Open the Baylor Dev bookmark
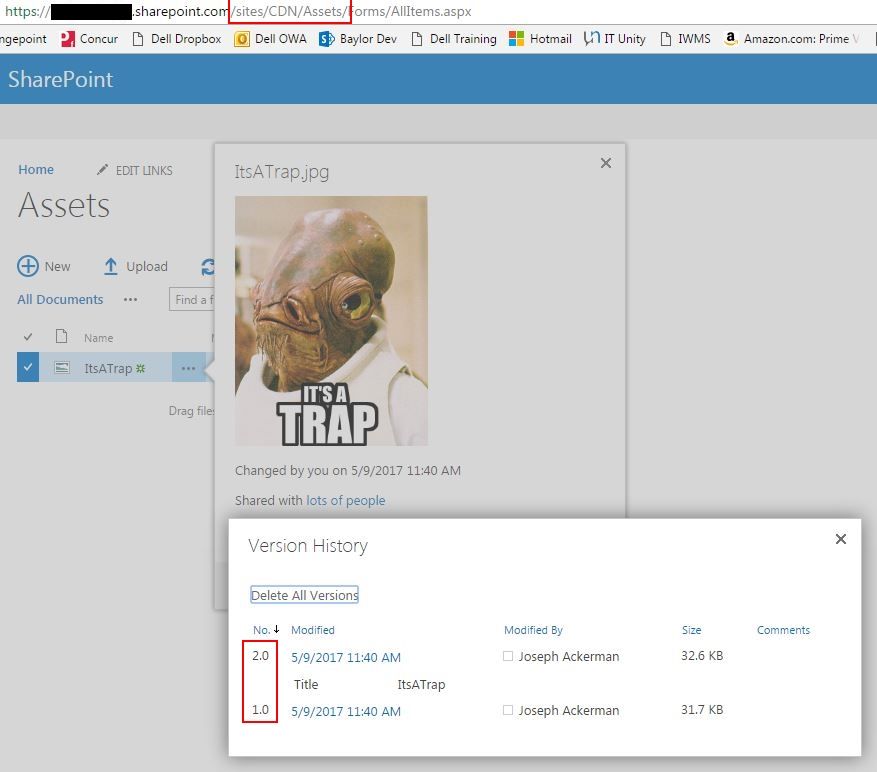Image resolution: width=877 pixels, height=772 pixels. pos(358,39)
